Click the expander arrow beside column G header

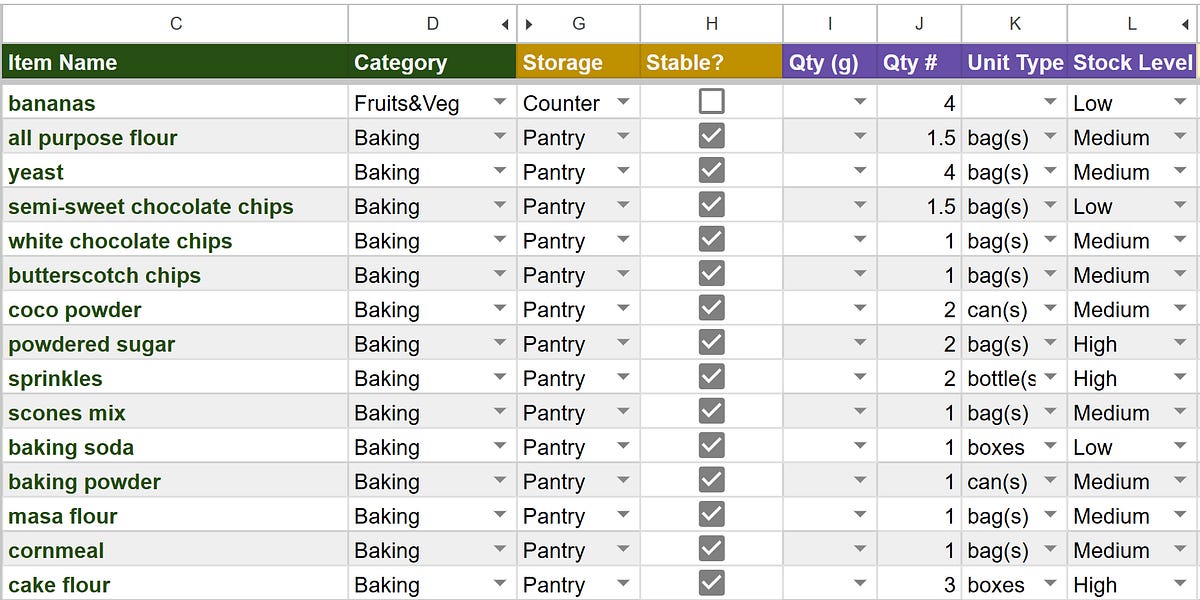click(528, 23)
